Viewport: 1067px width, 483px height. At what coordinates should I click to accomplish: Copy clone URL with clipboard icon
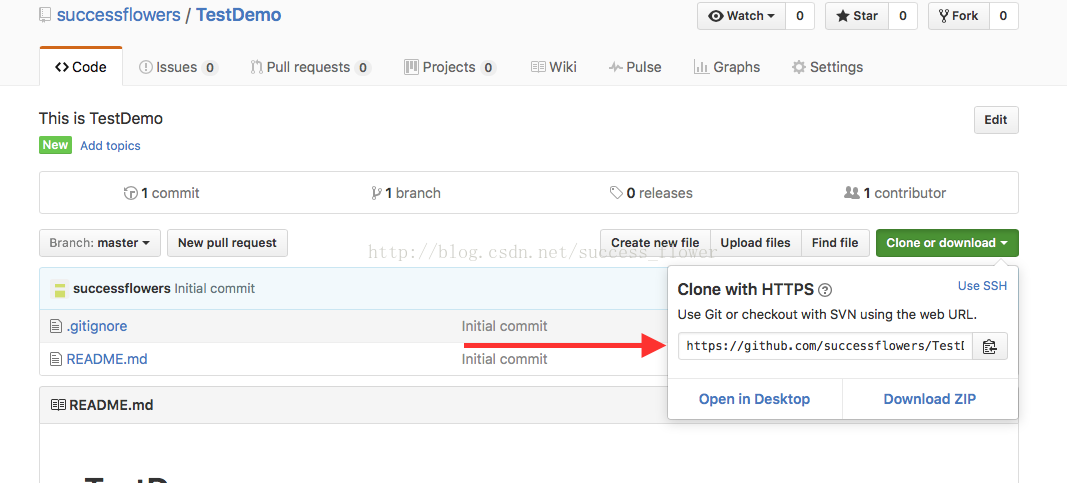tap(989, 346)
